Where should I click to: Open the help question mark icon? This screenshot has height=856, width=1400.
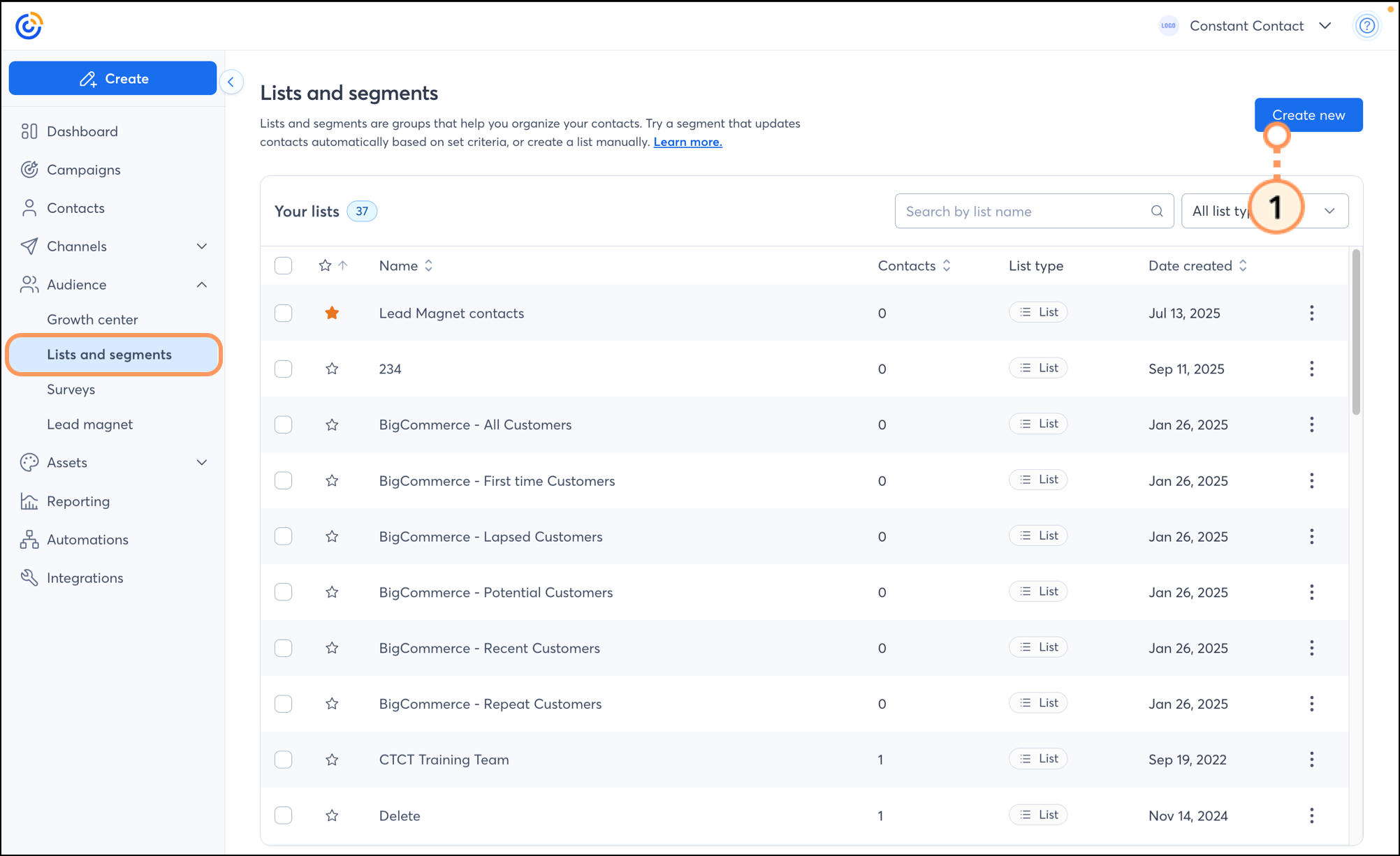[x=1366, y=27]
